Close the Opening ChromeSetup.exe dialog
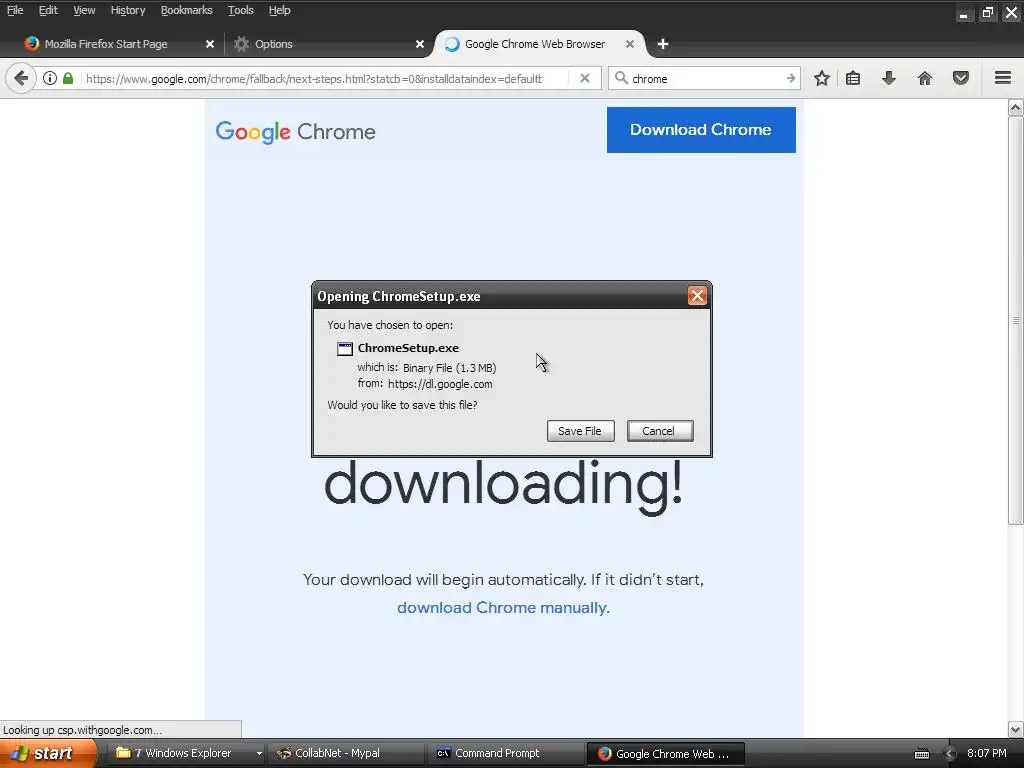This screenshot has width=1024, height=768. [x=697, y=296]
